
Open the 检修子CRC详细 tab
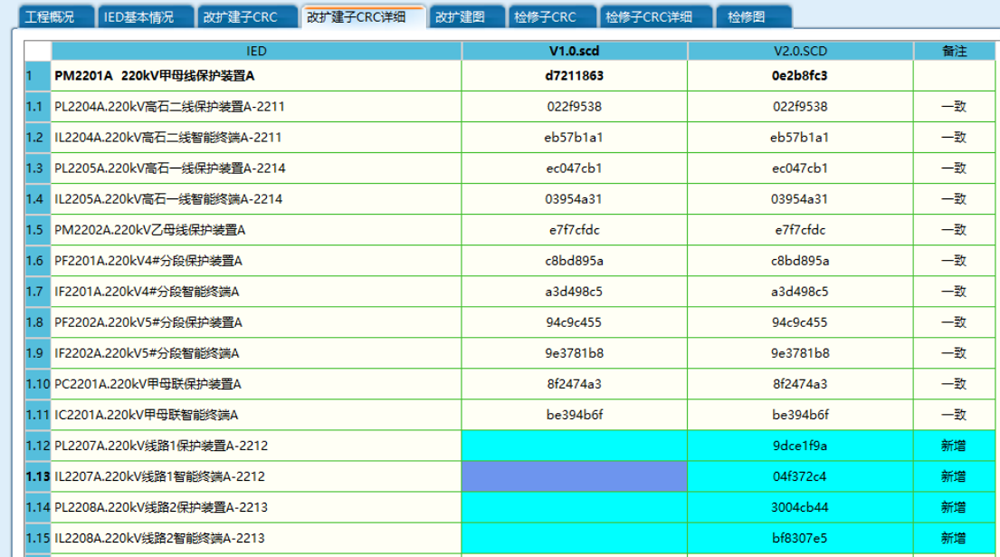pyautogui.click(x=655, y=17)
